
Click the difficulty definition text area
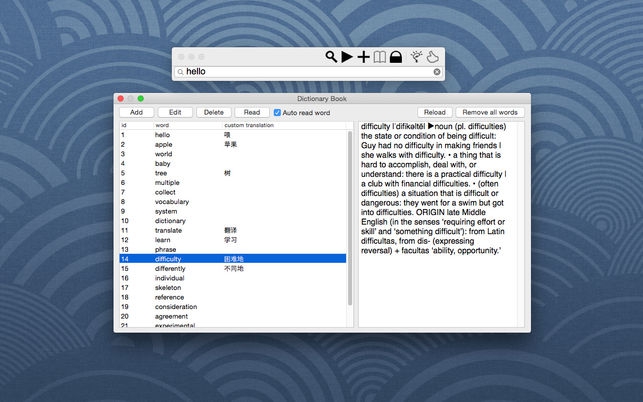coord(438,224)
